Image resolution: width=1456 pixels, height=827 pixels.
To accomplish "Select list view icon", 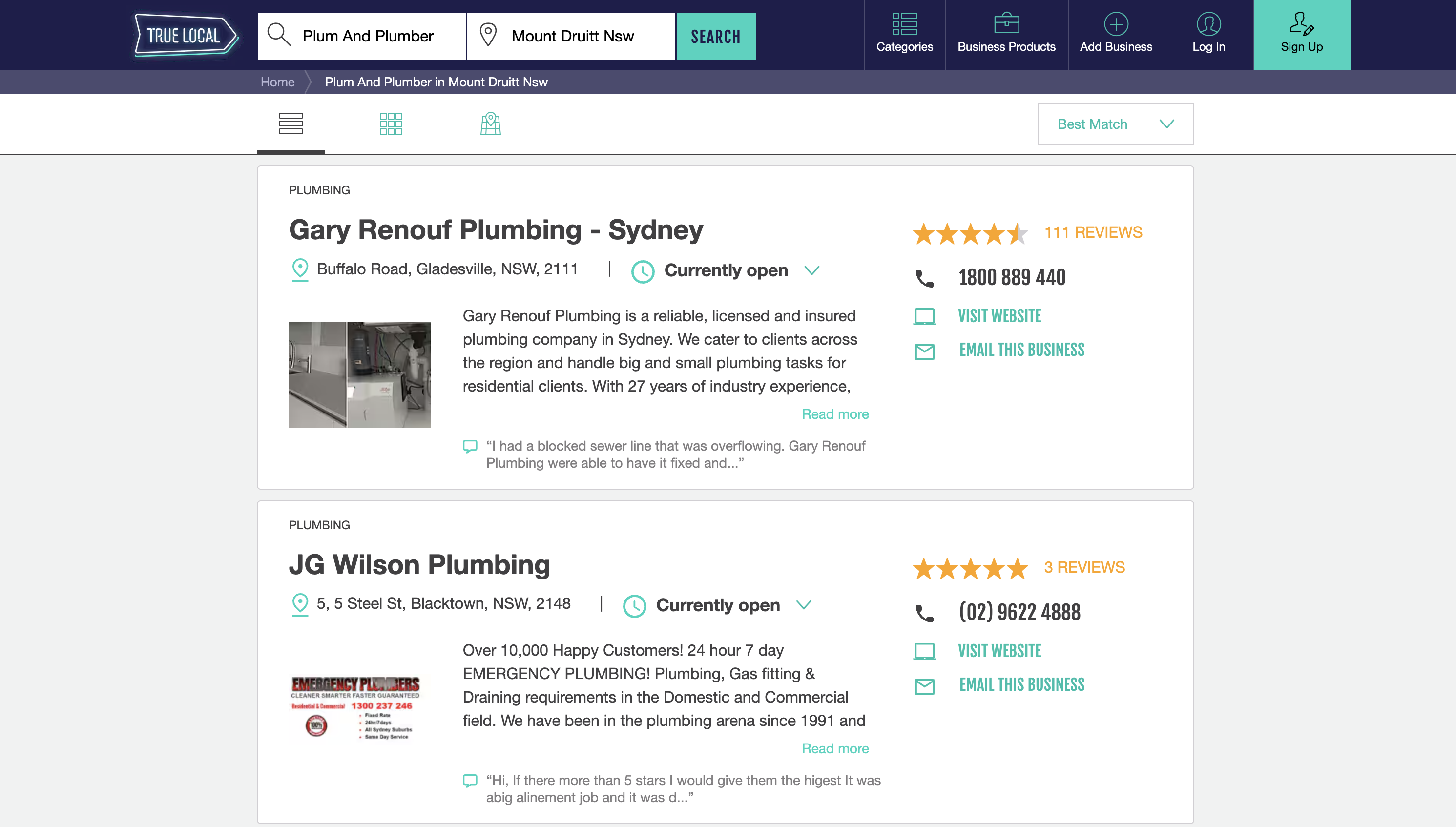I will 291,124.
